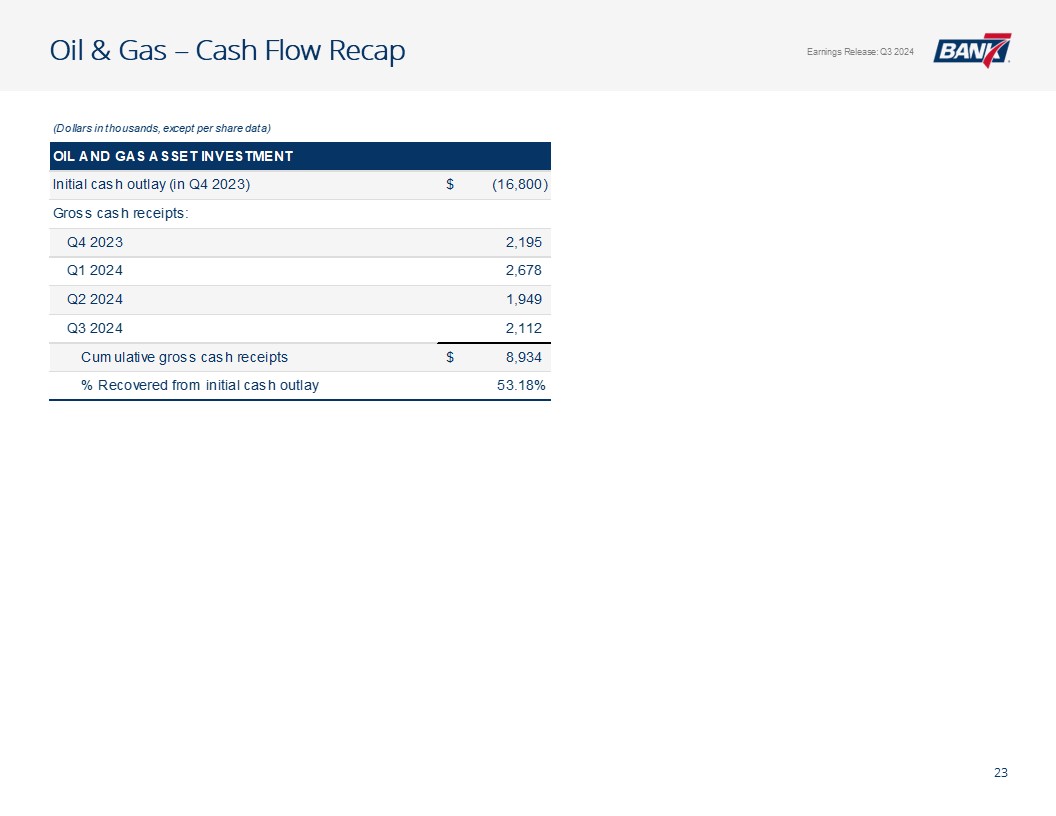Click the Q2 2024 row label
Screen dimensions: 1056x816
(x=95, y=300)
